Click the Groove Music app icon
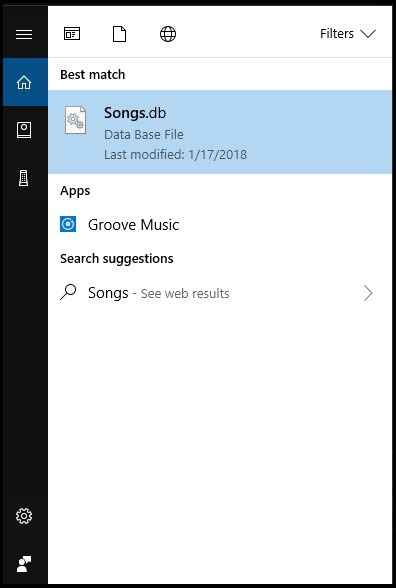This screenshot has height=588, width=396. coord(68,224)
